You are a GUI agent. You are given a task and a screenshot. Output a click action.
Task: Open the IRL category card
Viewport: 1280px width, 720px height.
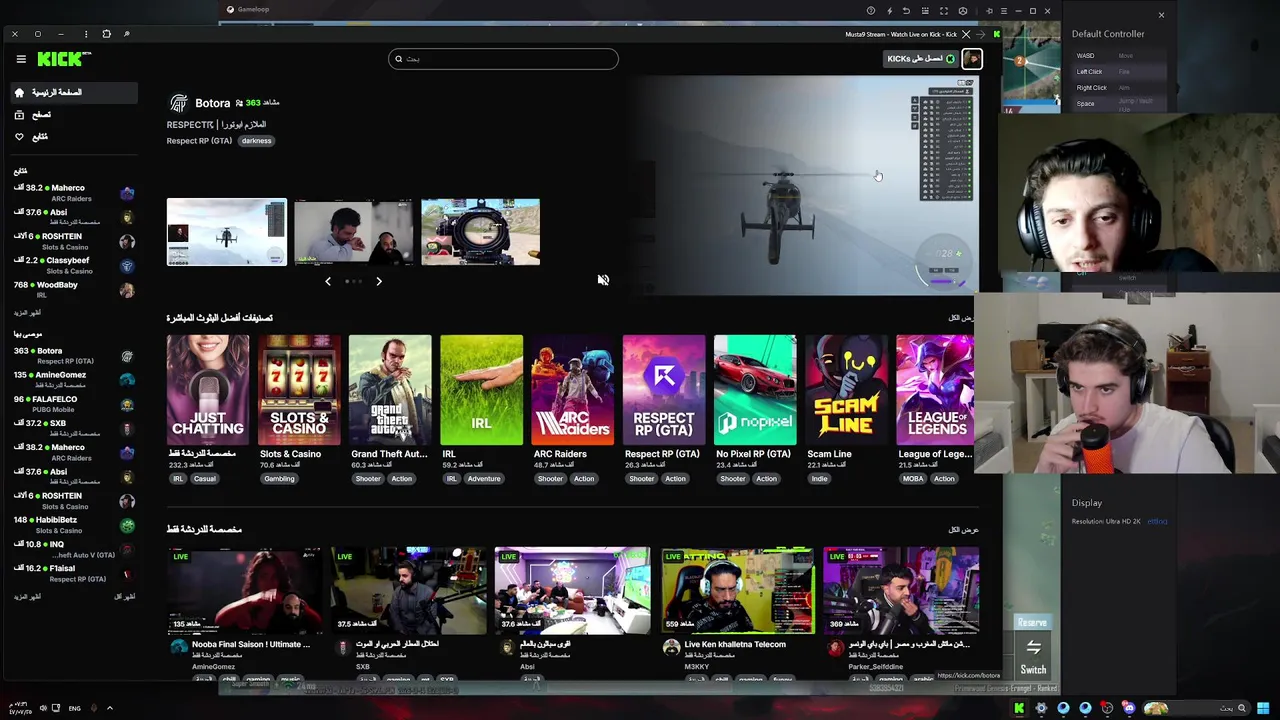click(481, 390)
